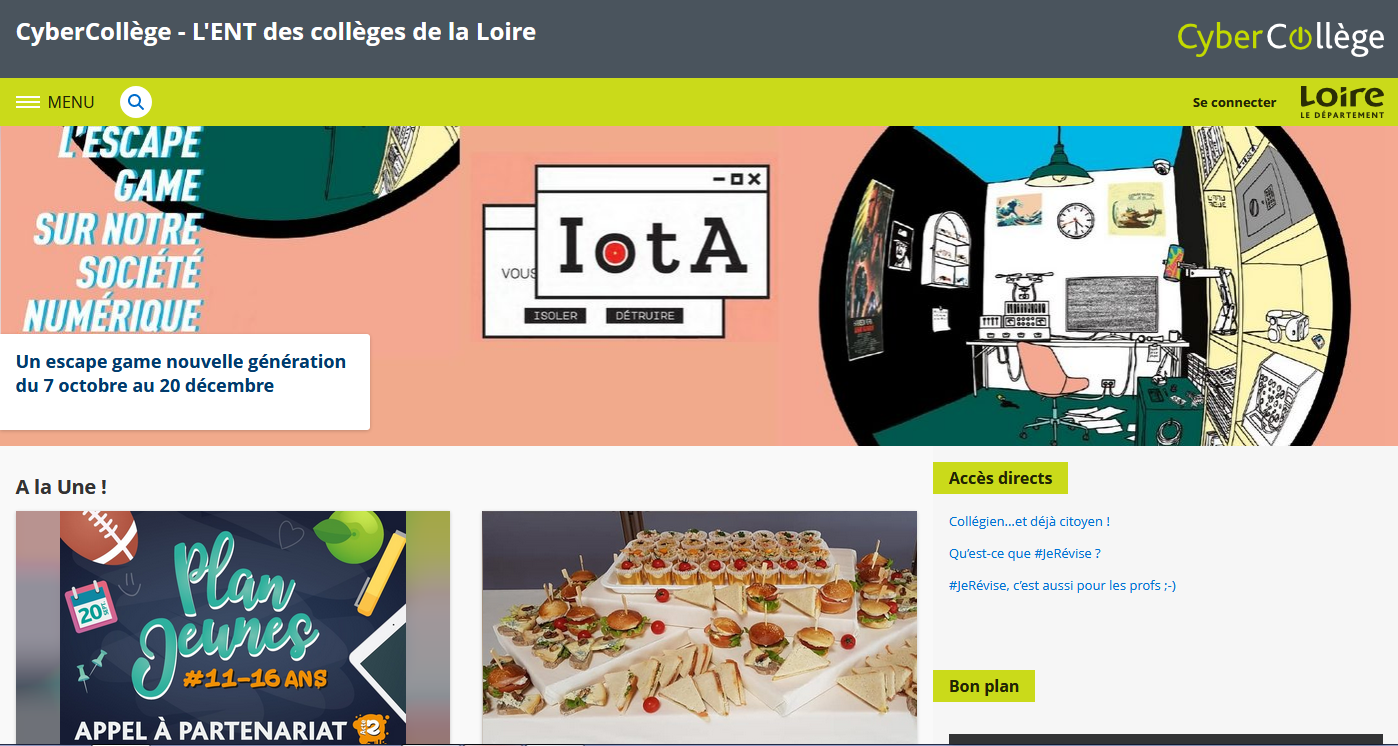Viewport: 1398px width, 746px height.
Task: Click the CyberCollège logo in header
Action: tap(1280, 38)
